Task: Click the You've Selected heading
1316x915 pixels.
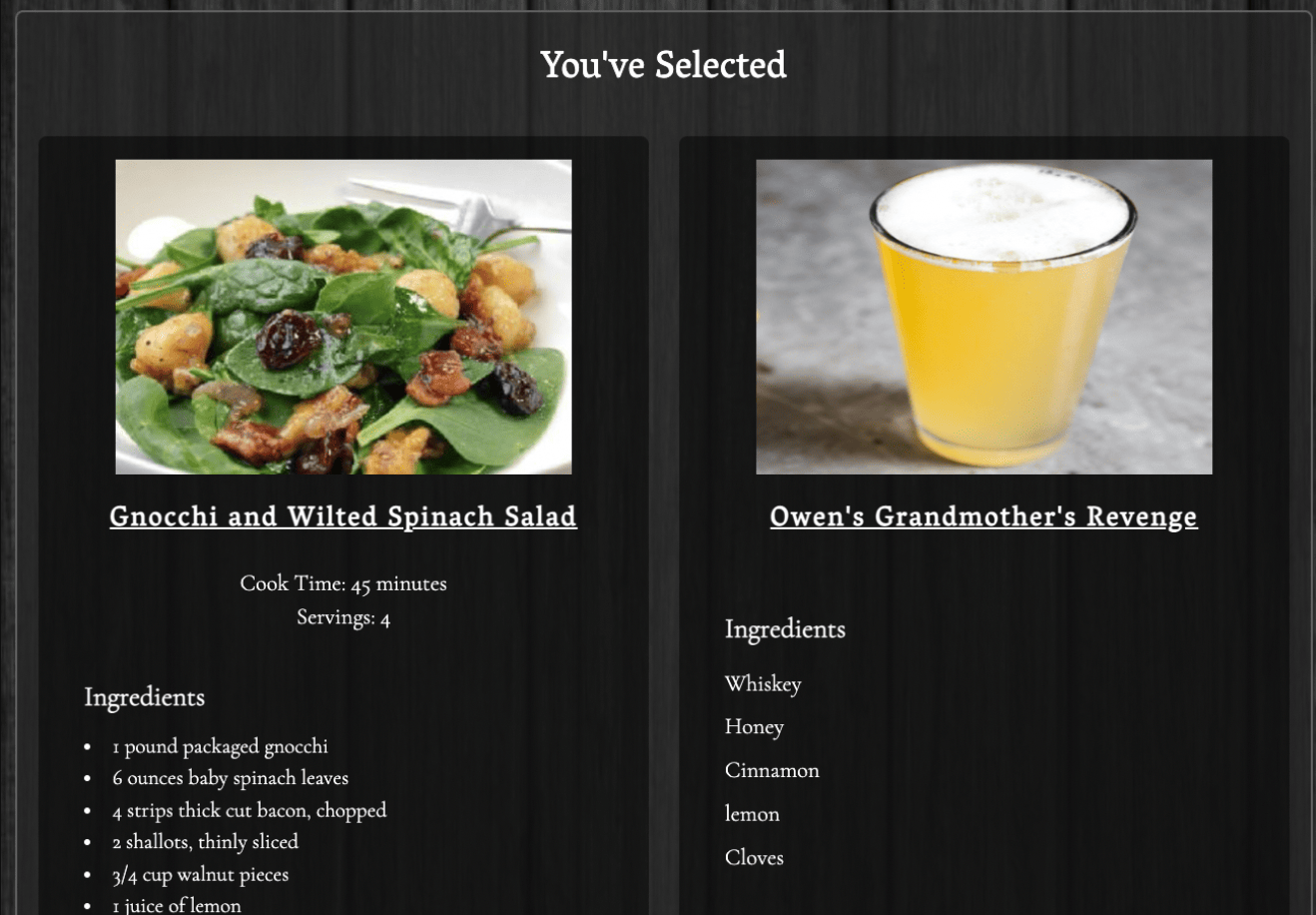Action: [x=663, y=65]
